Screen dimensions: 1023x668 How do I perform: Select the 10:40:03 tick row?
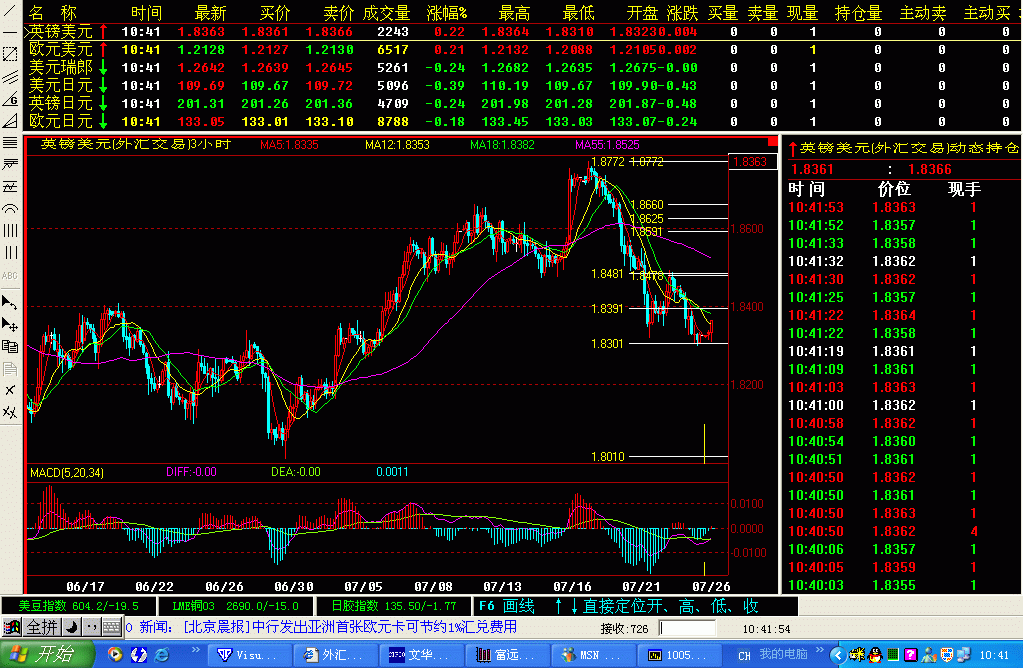click(x=902, y=585)
